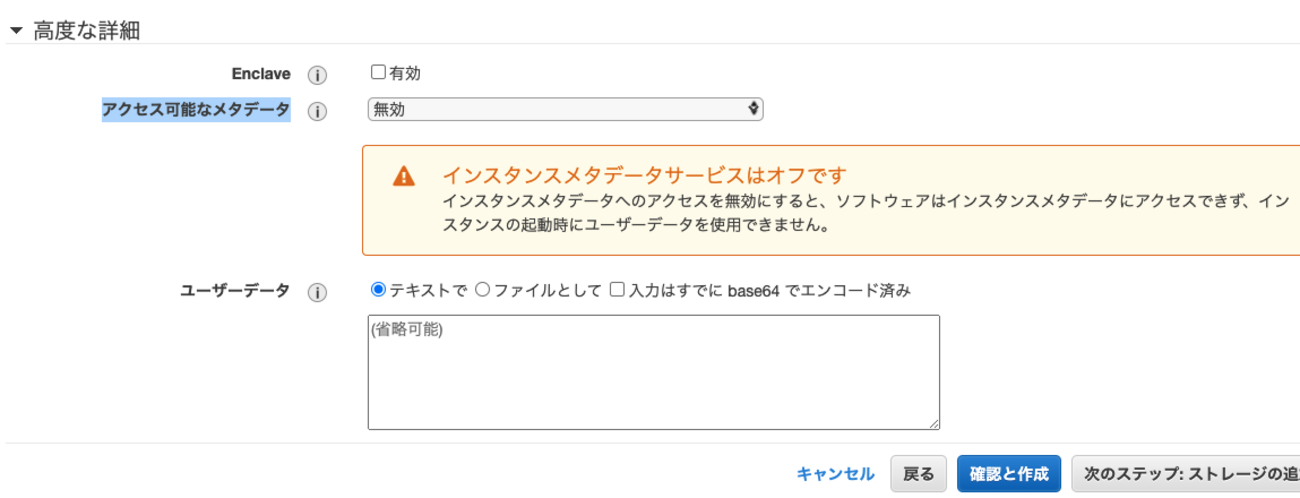Image resolution: width=1300 pixels, height=498 pixels.
Task: Click the orange warning triangle icon
Action: click(403, 177)
